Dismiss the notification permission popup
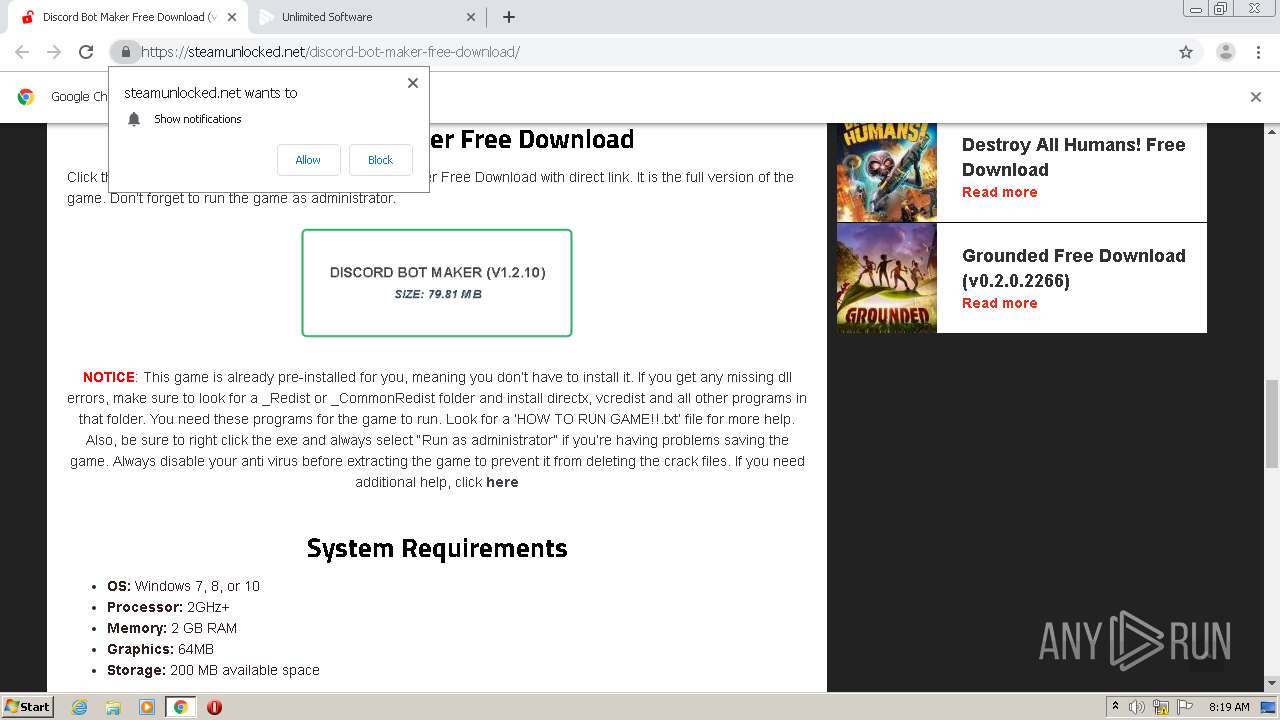This screenshot has width=1280, height=720. click(x=412, y=83)
